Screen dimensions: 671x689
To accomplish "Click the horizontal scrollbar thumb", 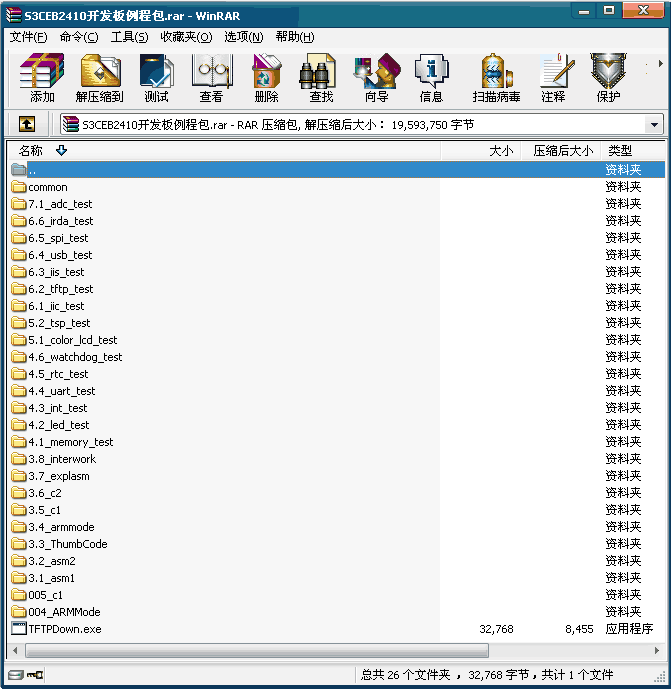I will tap(257, 650).
